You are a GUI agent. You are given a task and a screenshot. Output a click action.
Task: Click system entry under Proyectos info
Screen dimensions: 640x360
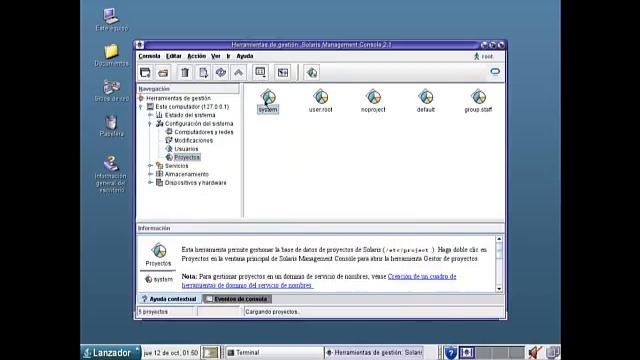pyautogui.click(x=159, y=280)
